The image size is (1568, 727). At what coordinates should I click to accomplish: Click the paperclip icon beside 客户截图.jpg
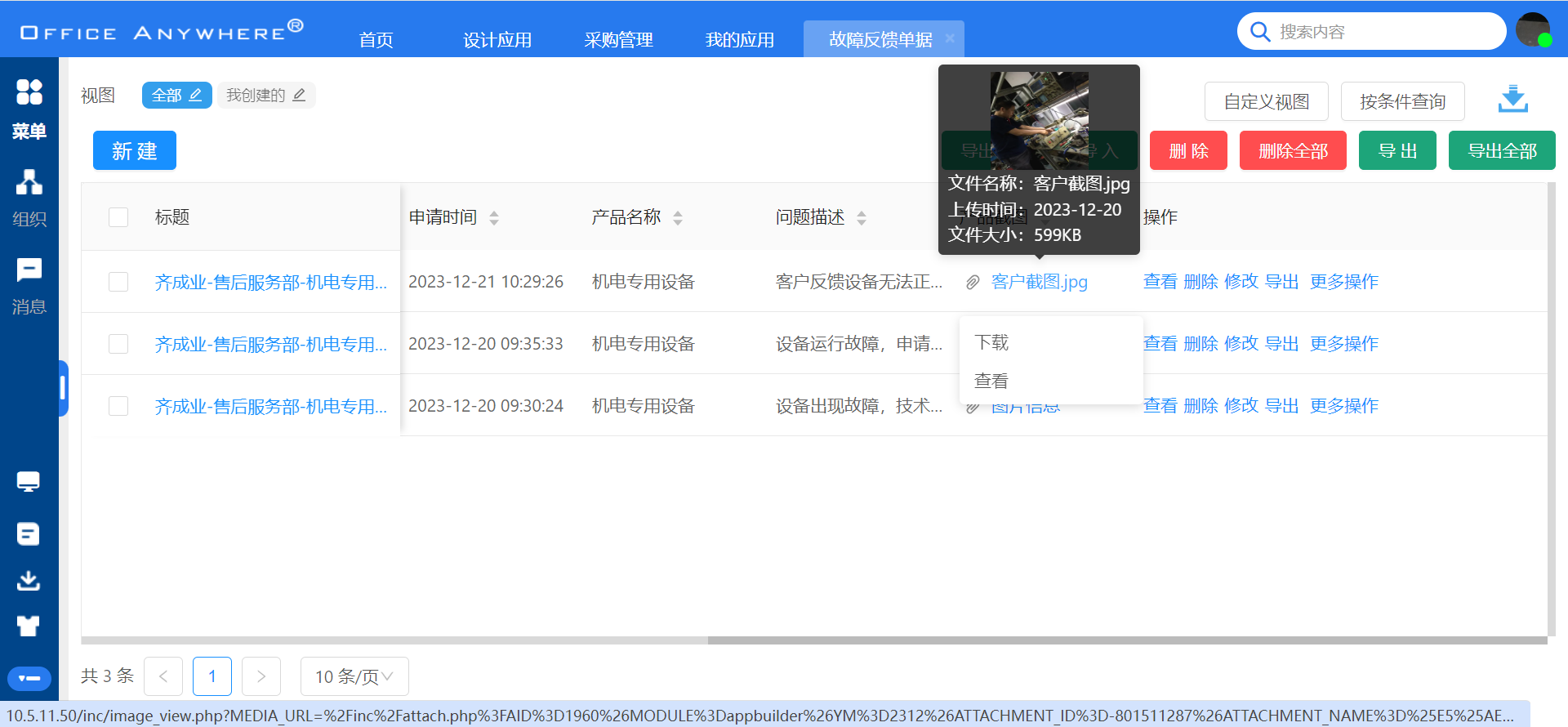[973, 282]
